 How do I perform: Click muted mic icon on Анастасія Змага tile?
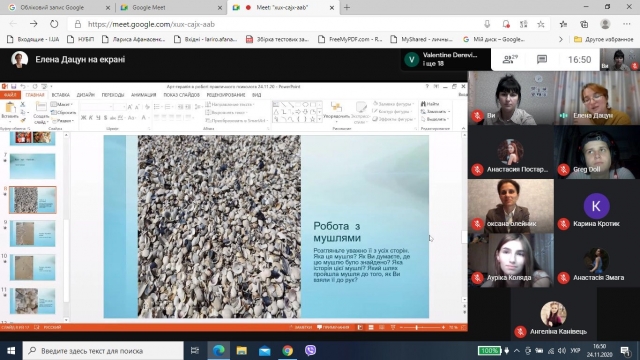tap(564, 278)
